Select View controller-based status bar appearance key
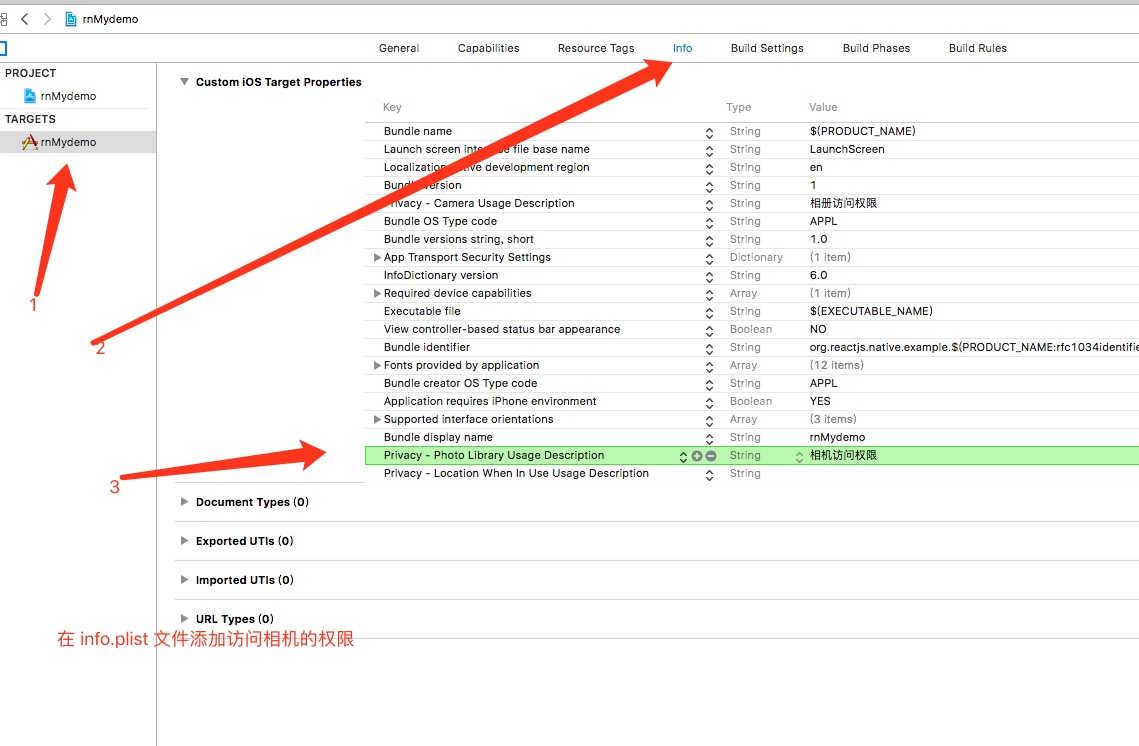The image size is (1139, 746). 502,329
